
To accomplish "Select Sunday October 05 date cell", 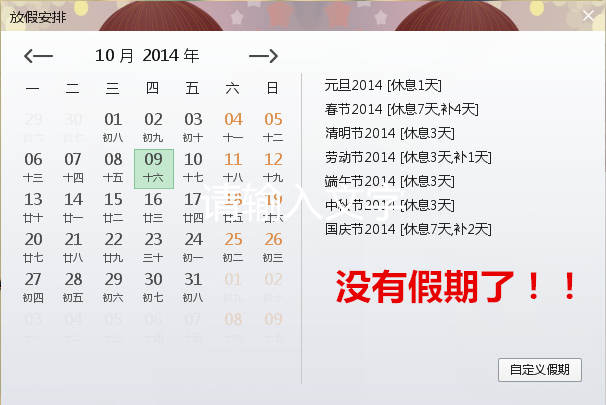I will tap(273, 127).
